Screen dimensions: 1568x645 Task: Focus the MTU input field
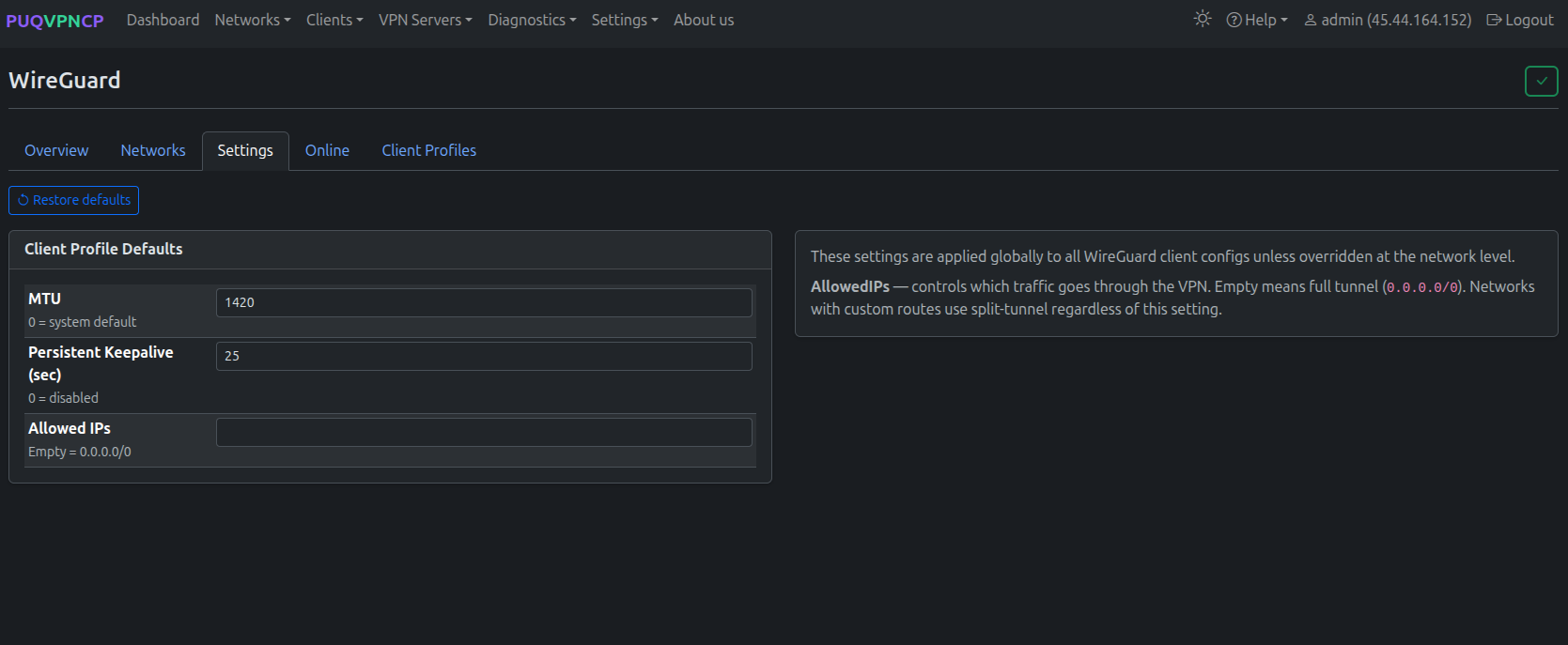point(484,302)
